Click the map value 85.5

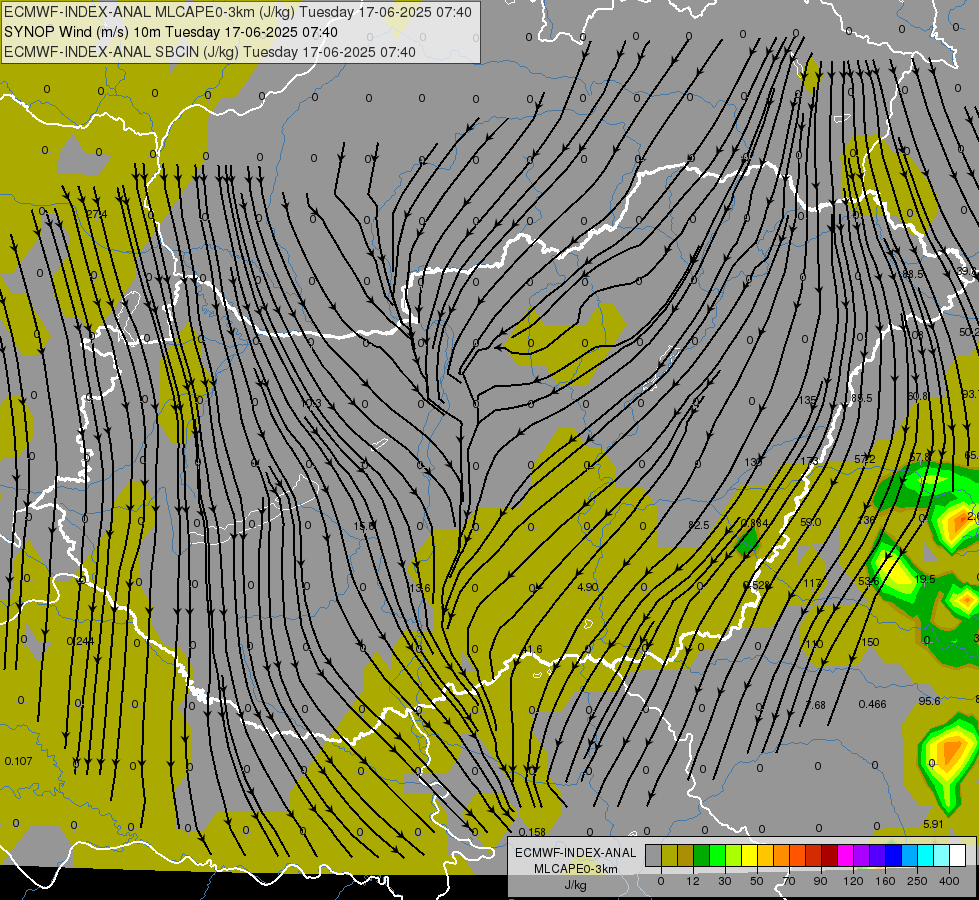(x=862, y=398)
